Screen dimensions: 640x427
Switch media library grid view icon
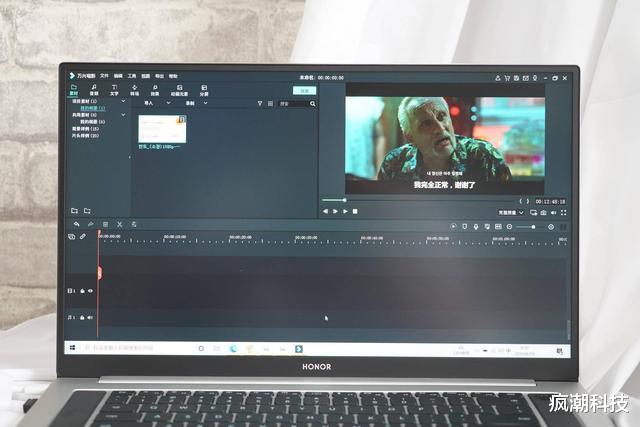[x=270, y=104]
